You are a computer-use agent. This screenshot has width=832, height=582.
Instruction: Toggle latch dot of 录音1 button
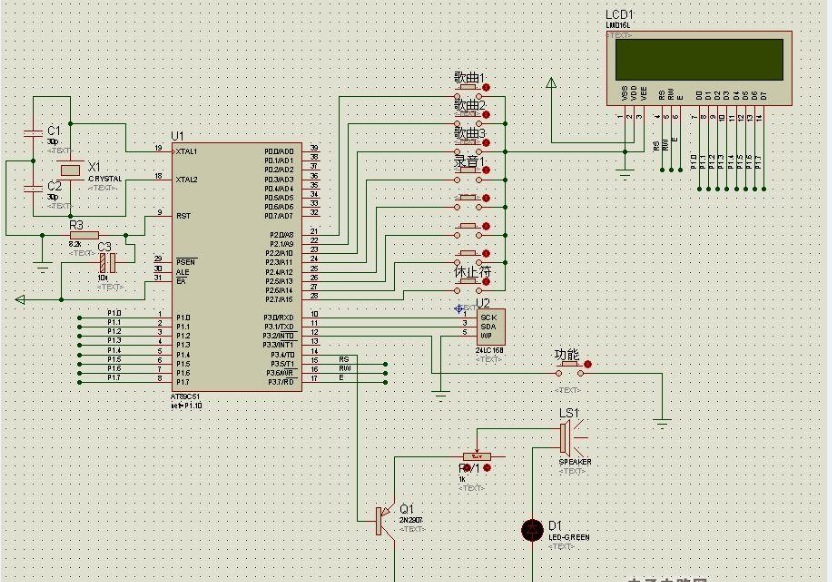click(x=486, y=170)
